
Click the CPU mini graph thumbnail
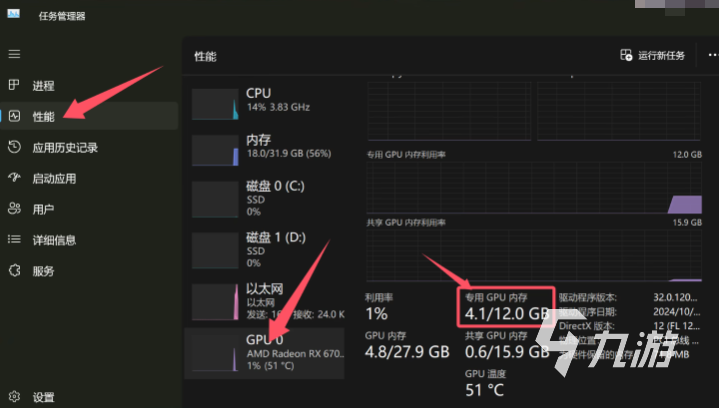pos(215,104)
